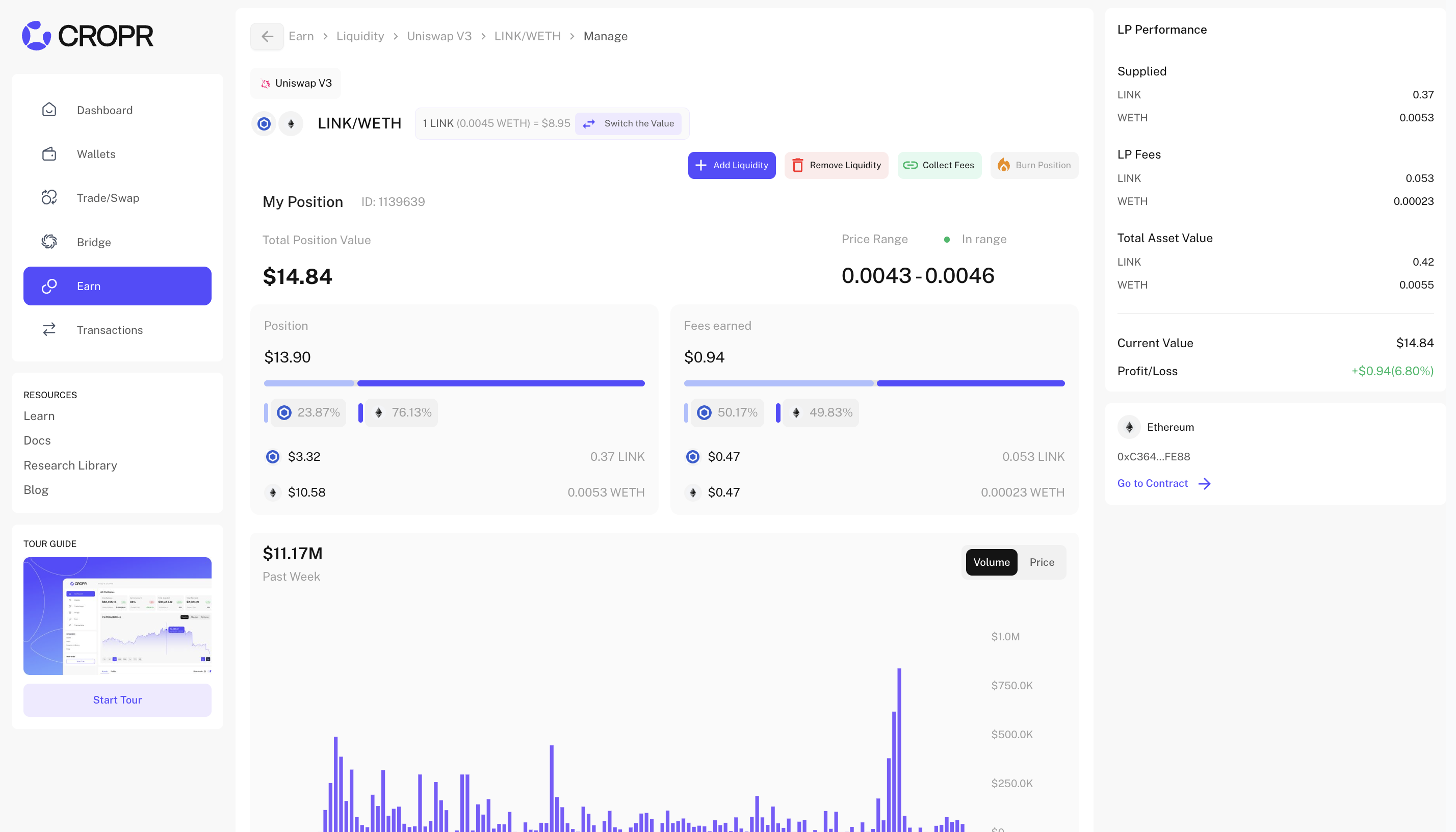Click the Uniswap V3 breadcrumb link
This screenshot has width=1456, height=832.
click(x=439, y=37)
